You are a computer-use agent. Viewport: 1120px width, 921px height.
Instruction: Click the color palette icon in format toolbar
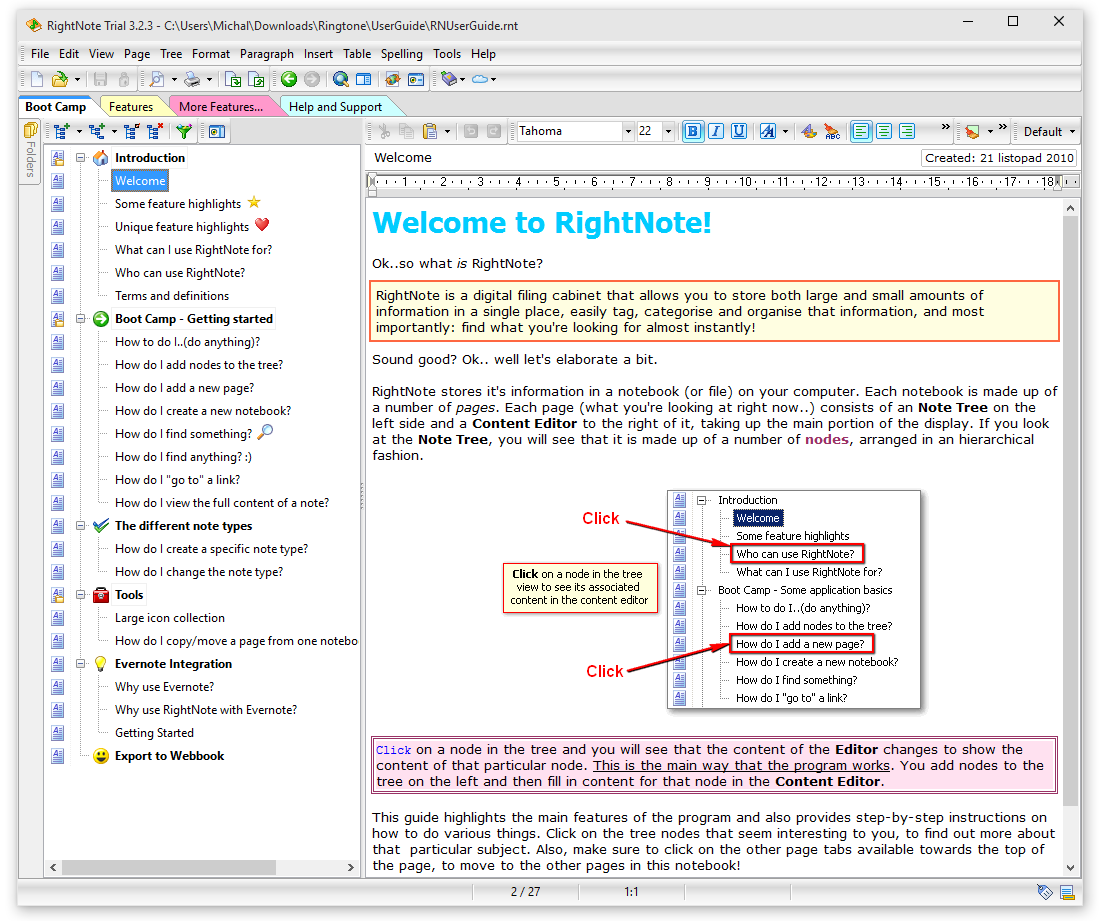809,131
